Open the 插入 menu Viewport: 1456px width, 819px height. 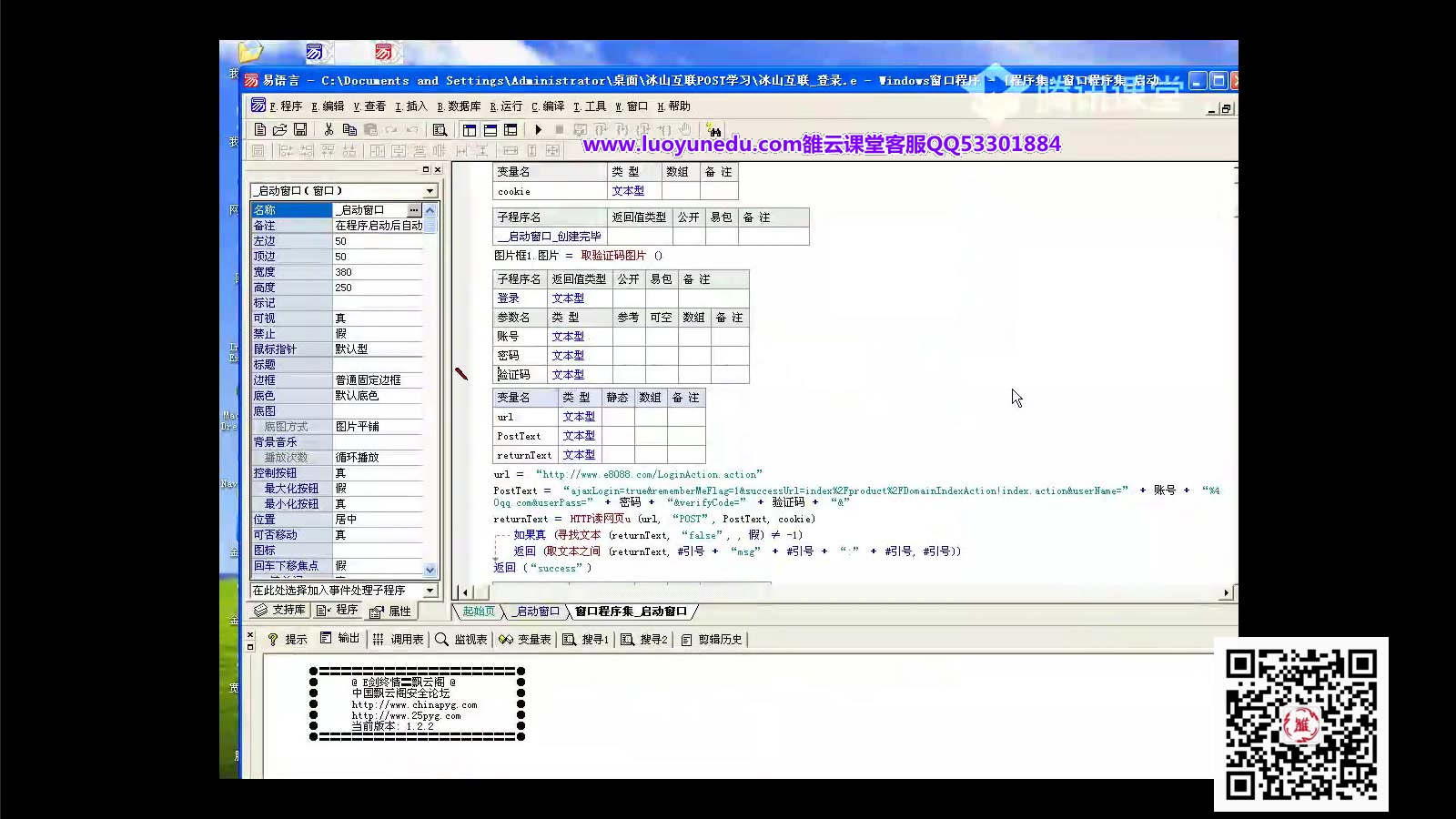pos(411,106)
